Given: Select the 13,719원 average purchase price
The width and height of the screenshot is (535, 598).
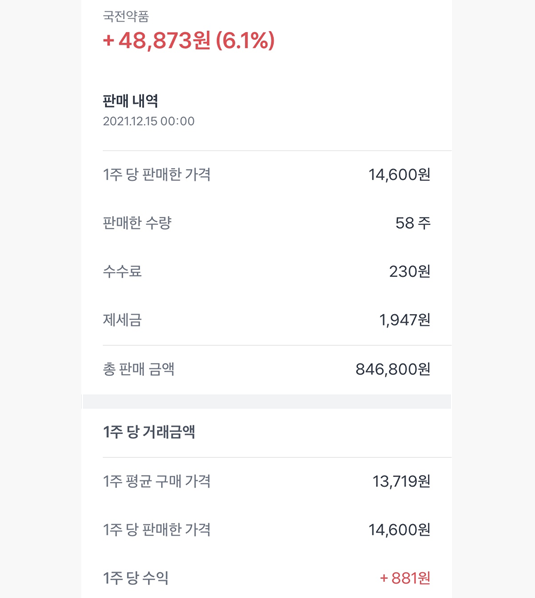Looking at the screenshot, I should pyautogui.click(x=402, y=481).
